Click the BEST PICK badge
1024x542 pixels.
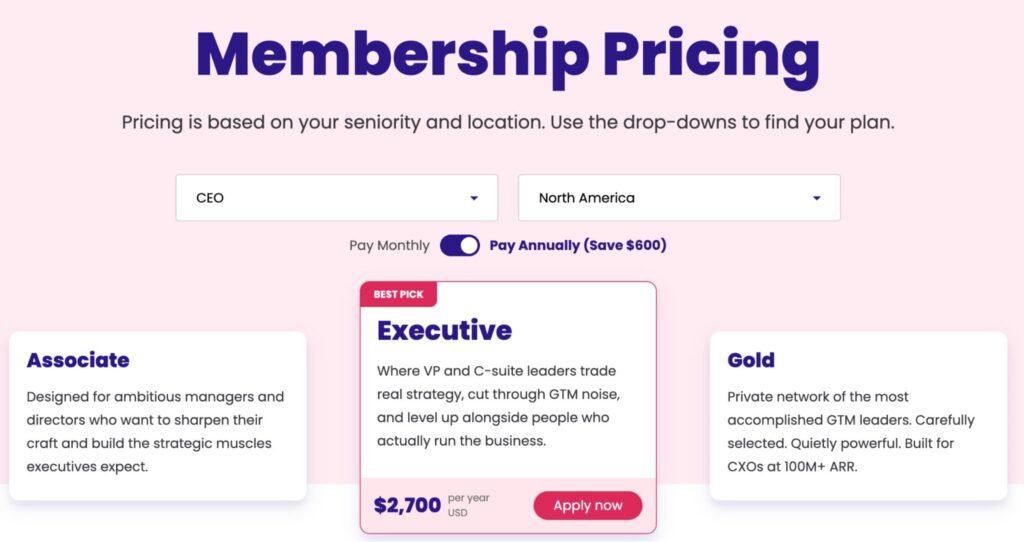[398, 295]
